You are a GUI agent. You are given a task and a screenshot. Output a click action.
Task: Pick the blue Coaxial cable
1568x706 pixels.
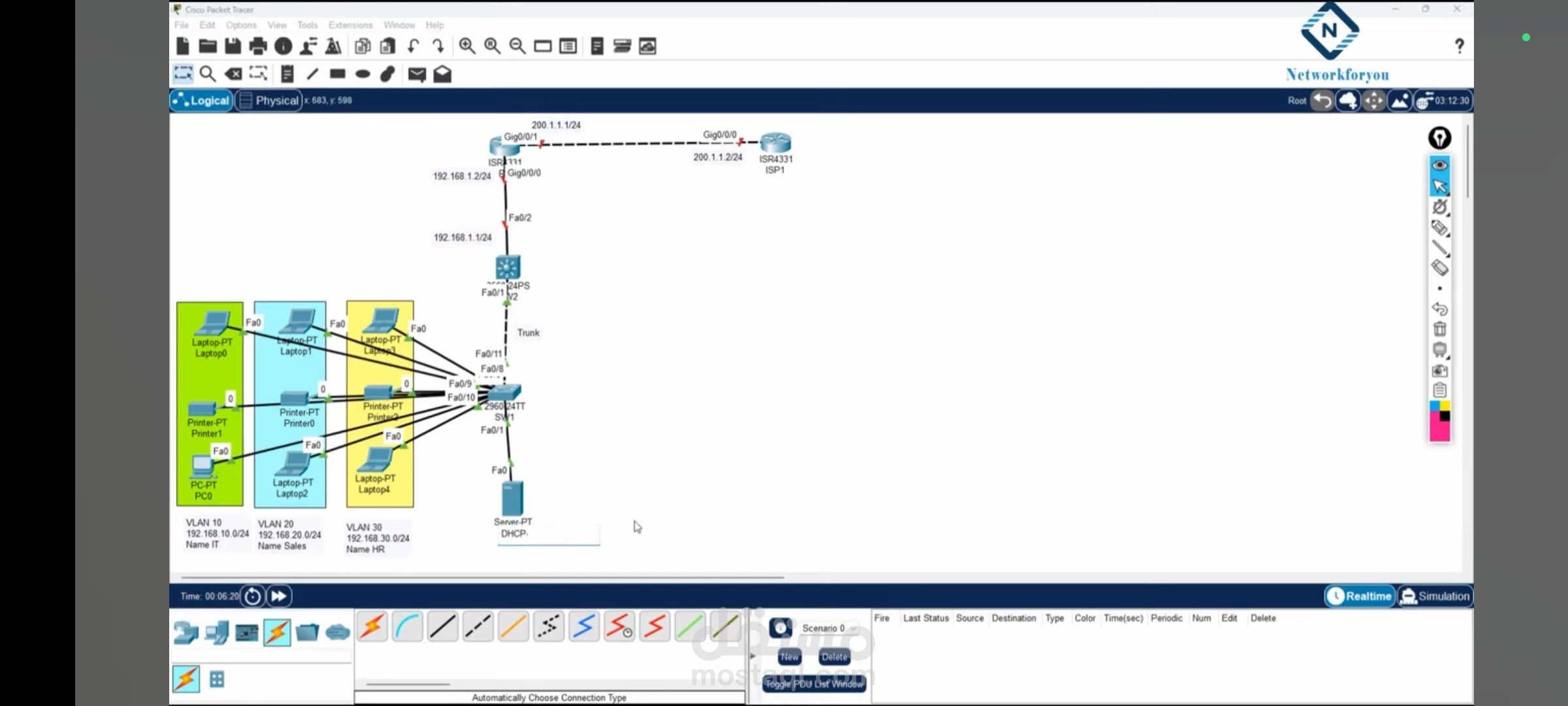(583, 627)
